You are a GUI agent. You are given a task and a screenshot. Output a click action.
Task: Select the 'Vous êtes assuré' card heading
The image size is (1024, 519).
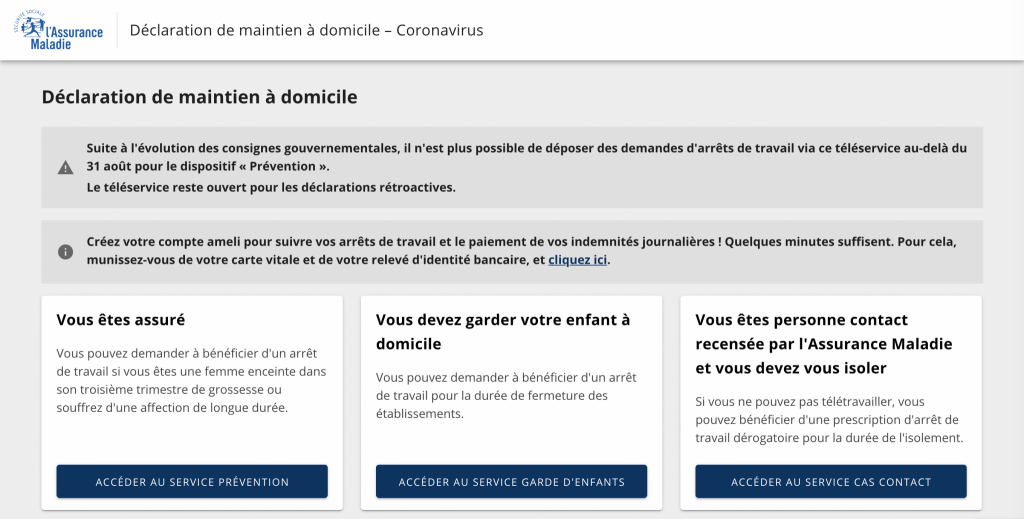coord(121,320)
